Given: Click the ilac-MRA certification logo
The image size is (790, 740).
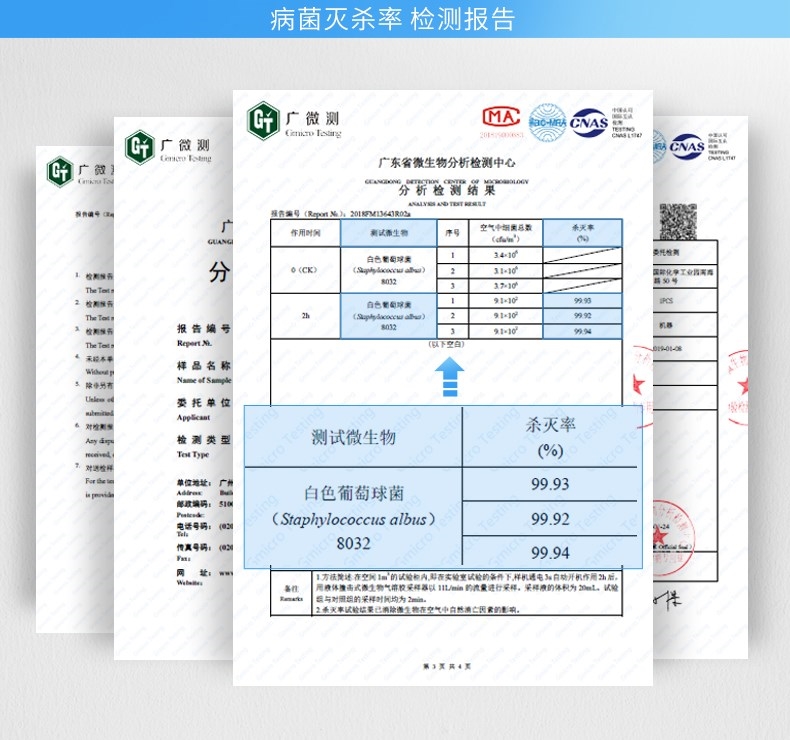Looking at the screenshot, I should pyautogui.click(x=548, y=121).
